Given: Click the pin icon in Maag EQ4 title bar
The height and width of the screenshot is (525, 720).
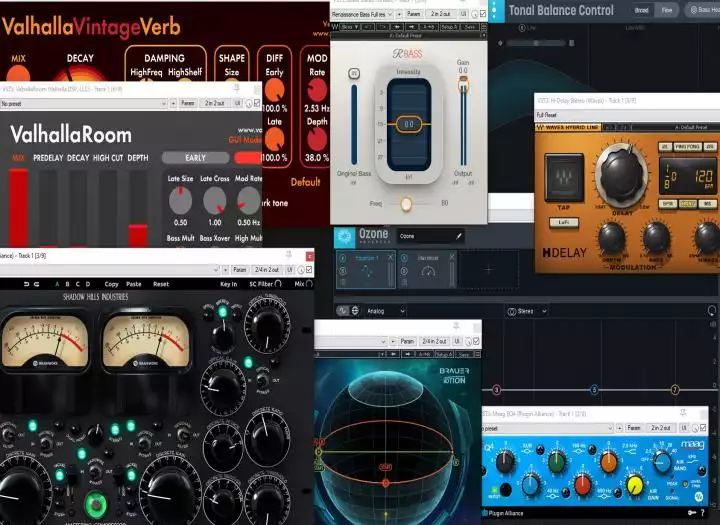Looking at the screenshot, I should 683,412.
